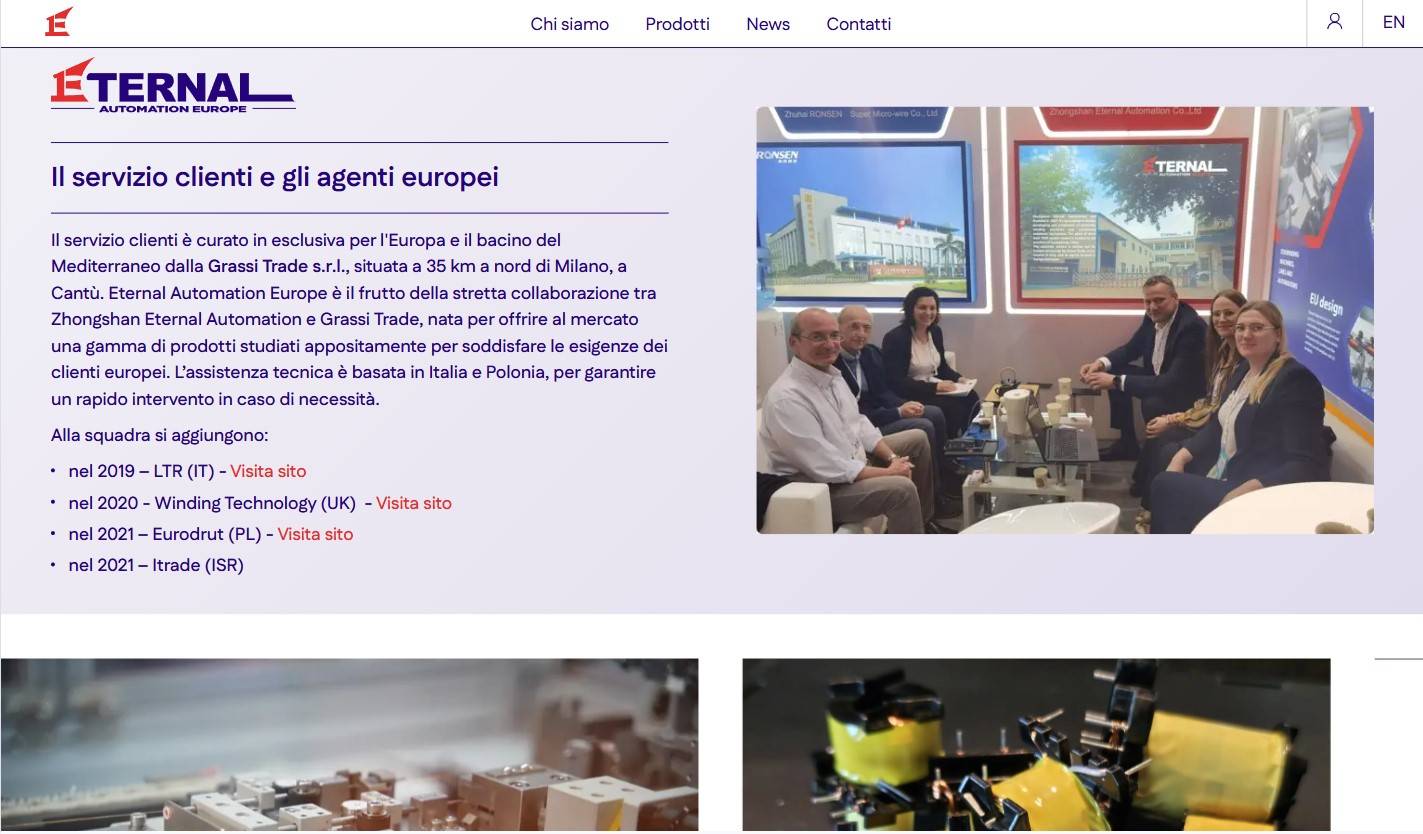Visit the Eurodrut (PL) site link
This screenshot has width=1423, height=834.
point(315,534)
